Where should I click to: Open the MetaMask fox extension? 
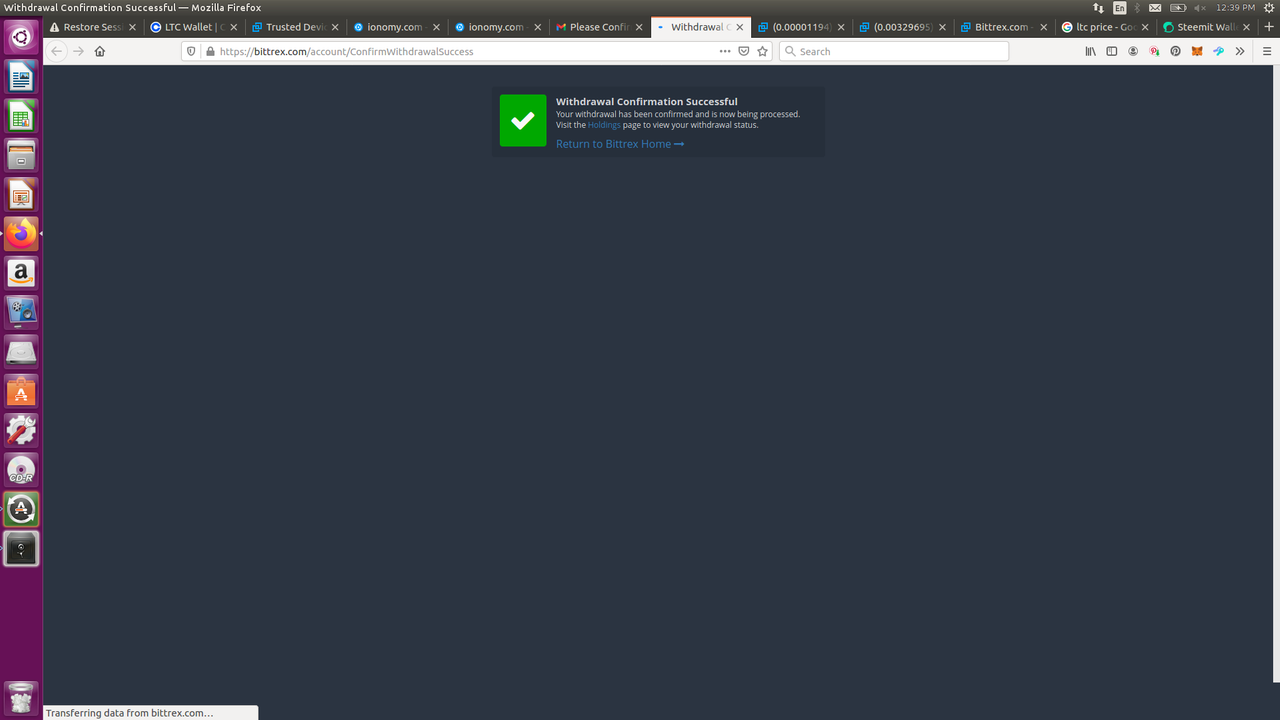[x=1197, y=51]
